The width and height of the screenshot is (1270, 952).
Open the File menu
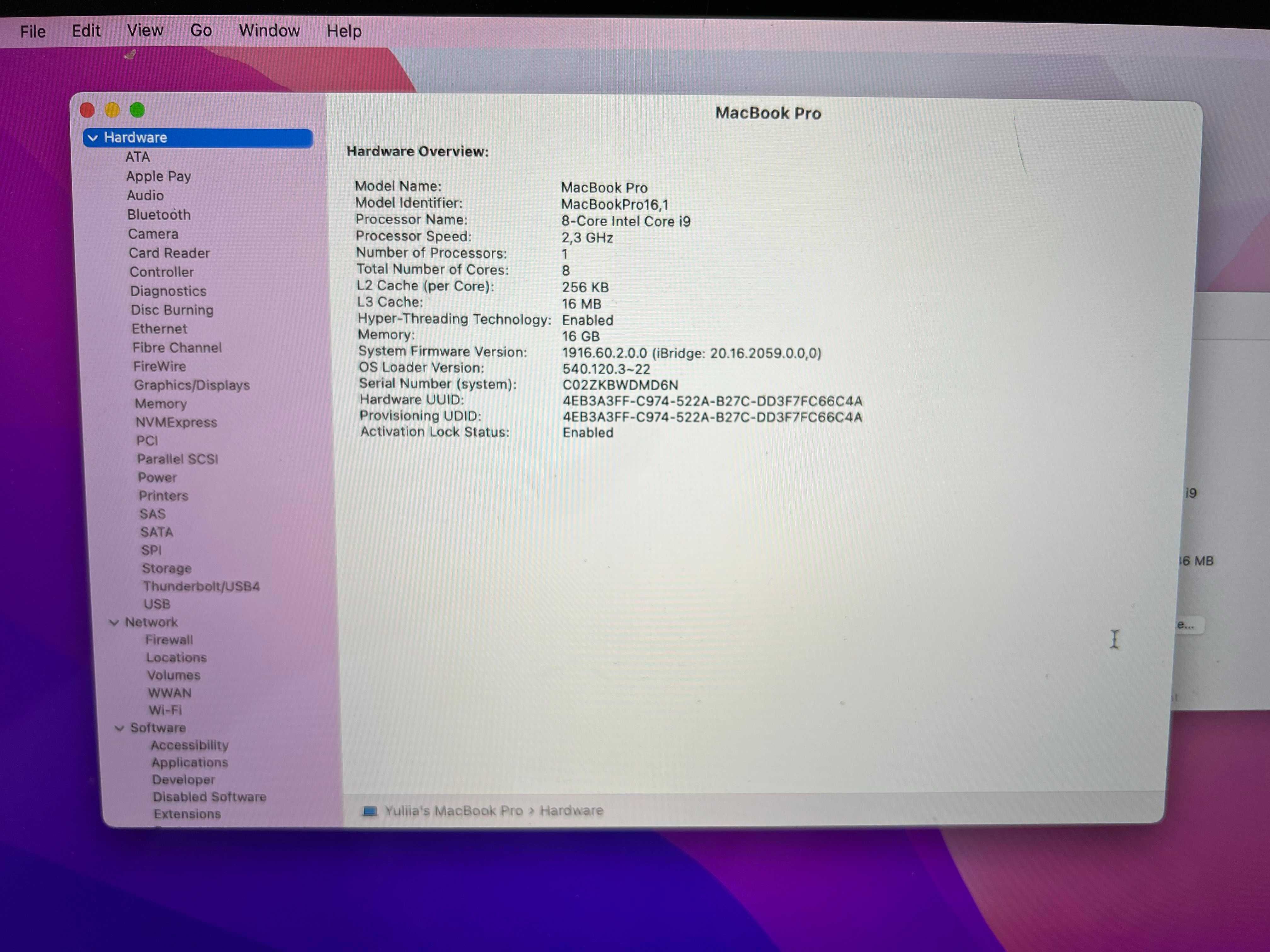[33, 31]
